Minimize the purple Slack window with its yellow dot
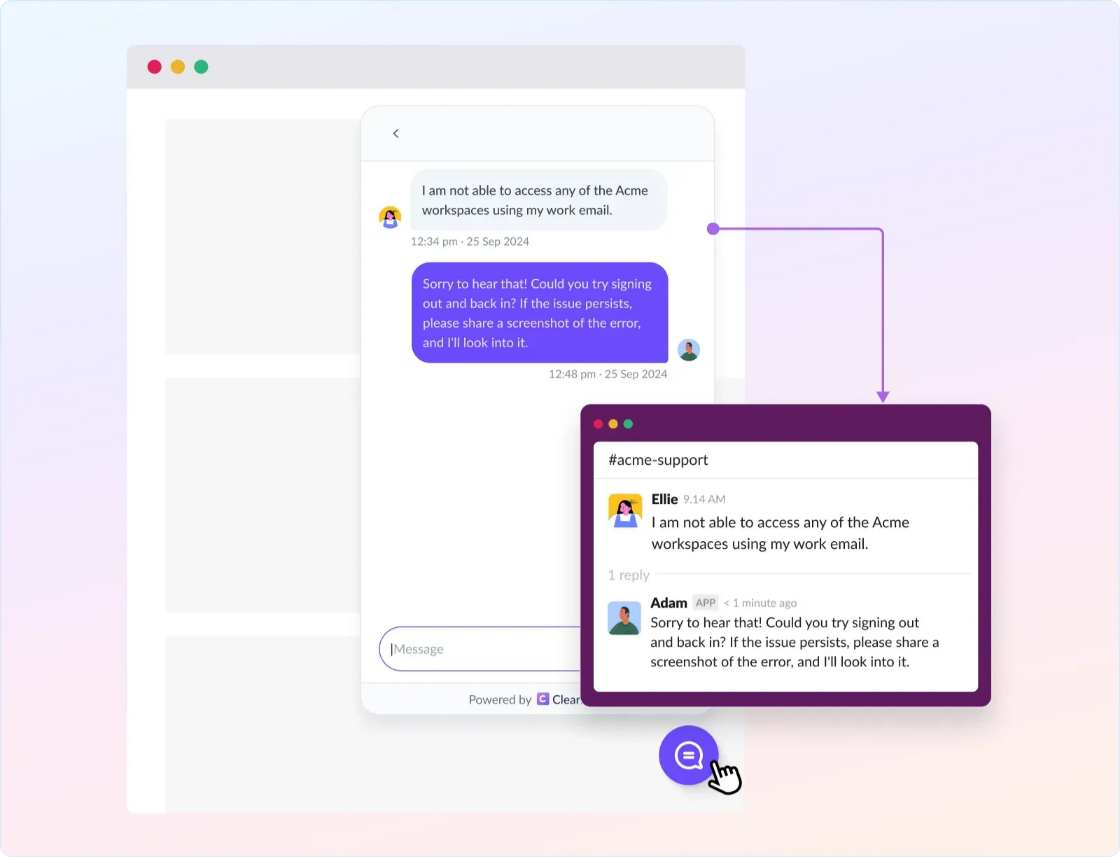 [x=614, y=424]
